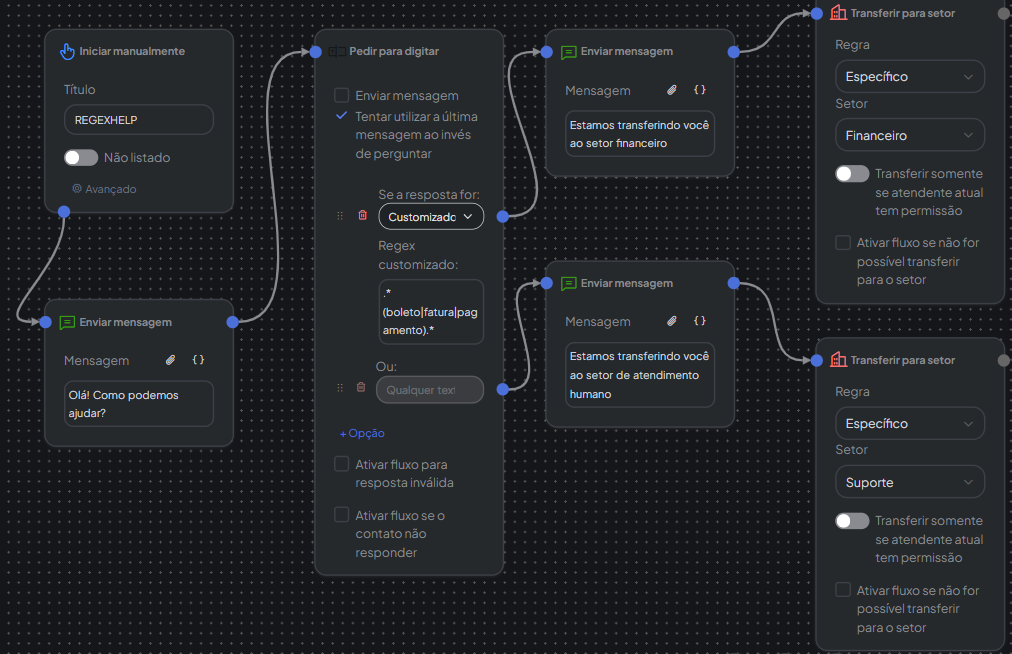
Task: Open the 'Avançado' settings link
Action: pyautogui.click(x=105, y=189)
